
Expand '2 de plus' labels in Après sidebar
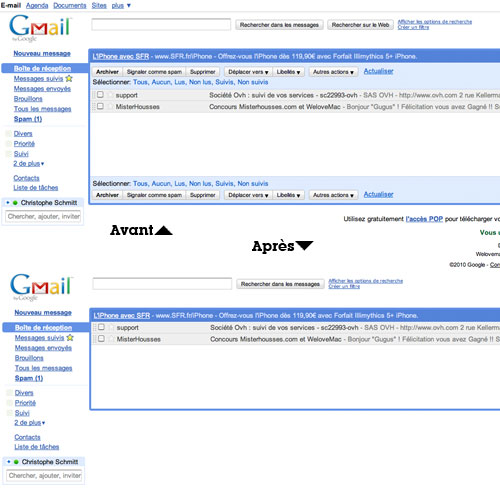pyautogui.click(x=30, y=422)
